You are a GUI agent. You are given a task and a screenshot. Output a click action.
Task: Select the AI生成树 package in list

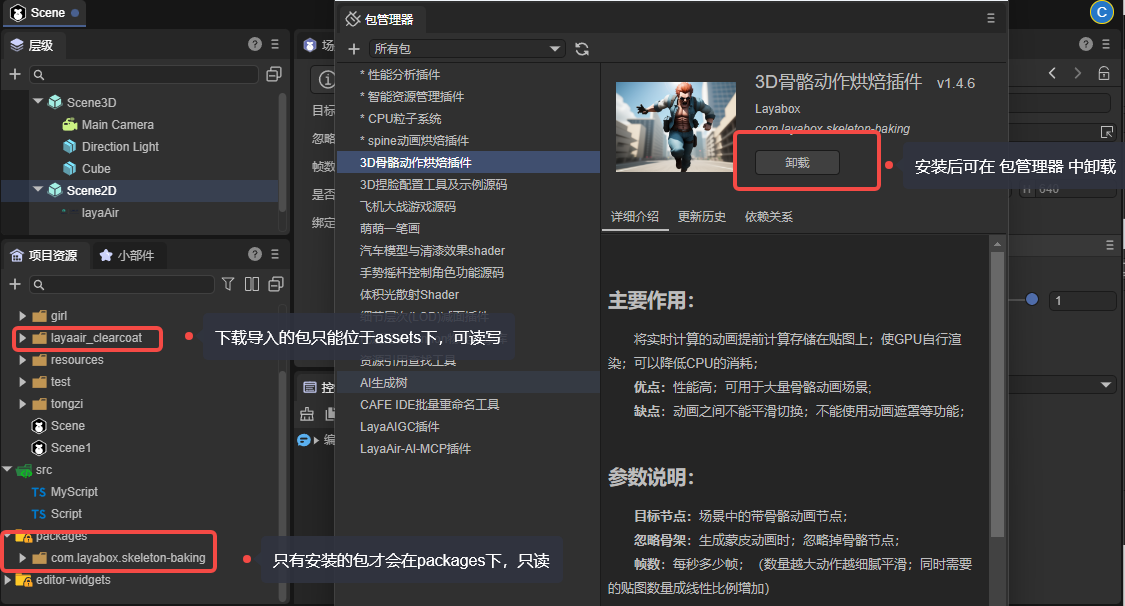[384, 383]
